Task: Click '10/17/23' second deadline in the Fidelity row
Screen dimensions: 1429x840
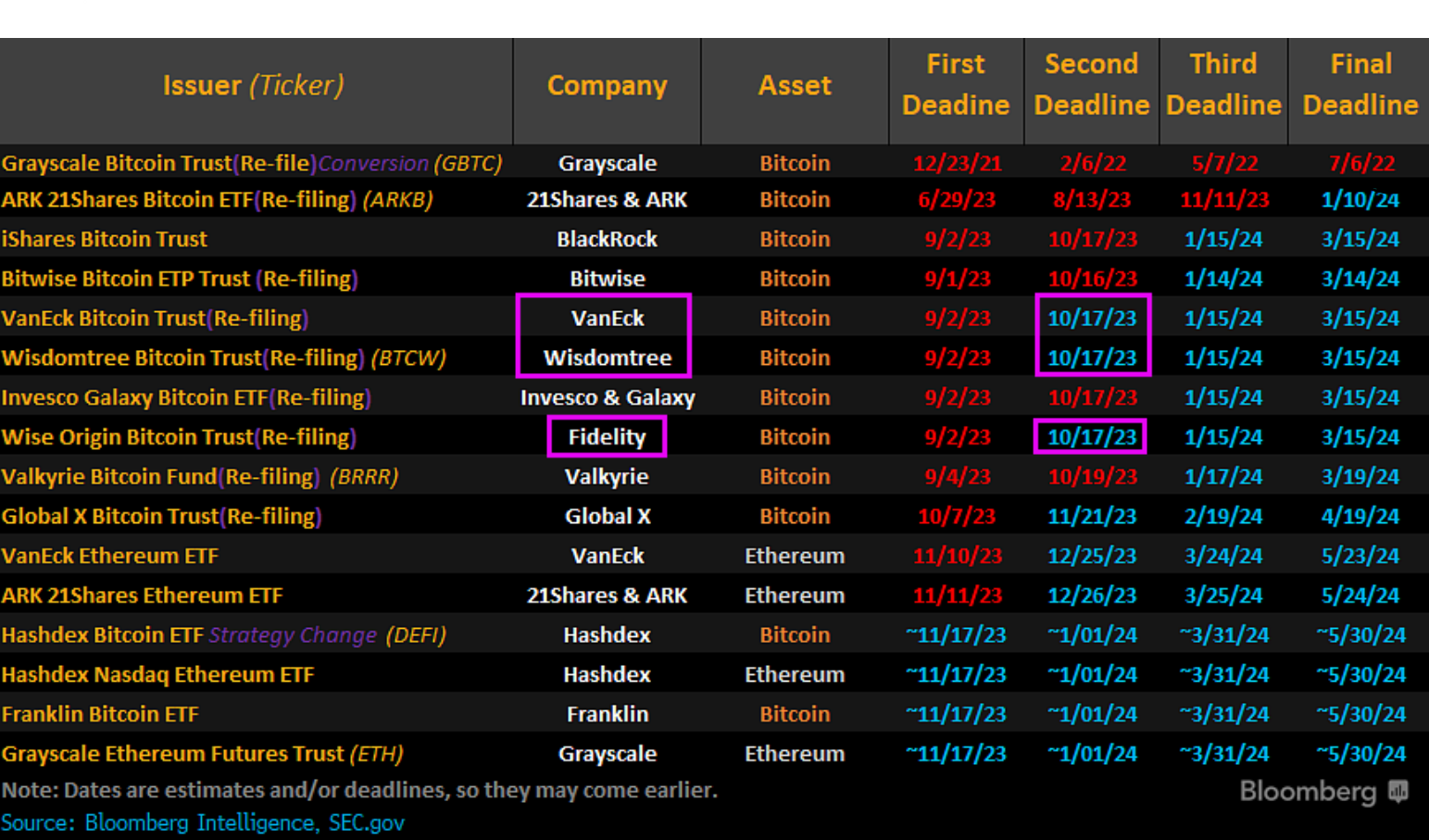Action: click(1091, 437)
